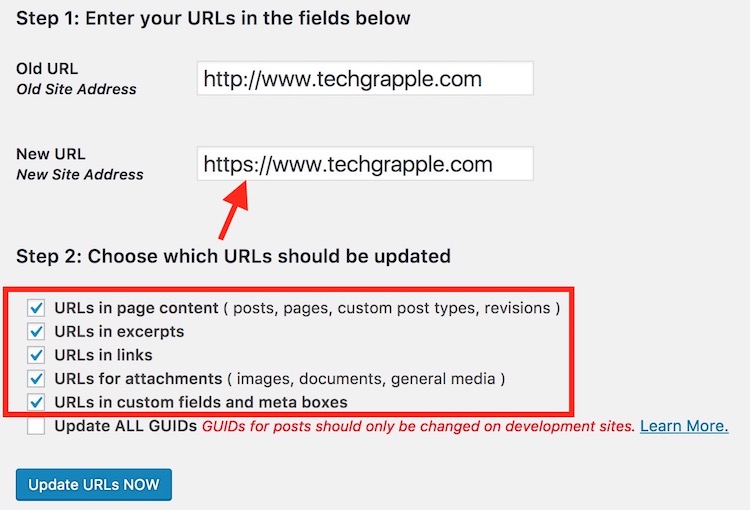Image resolution: width=750 pixels, height=510 pixels.
Task: Click the 'URLs in links' label text
Action: [x=104, y=355]
